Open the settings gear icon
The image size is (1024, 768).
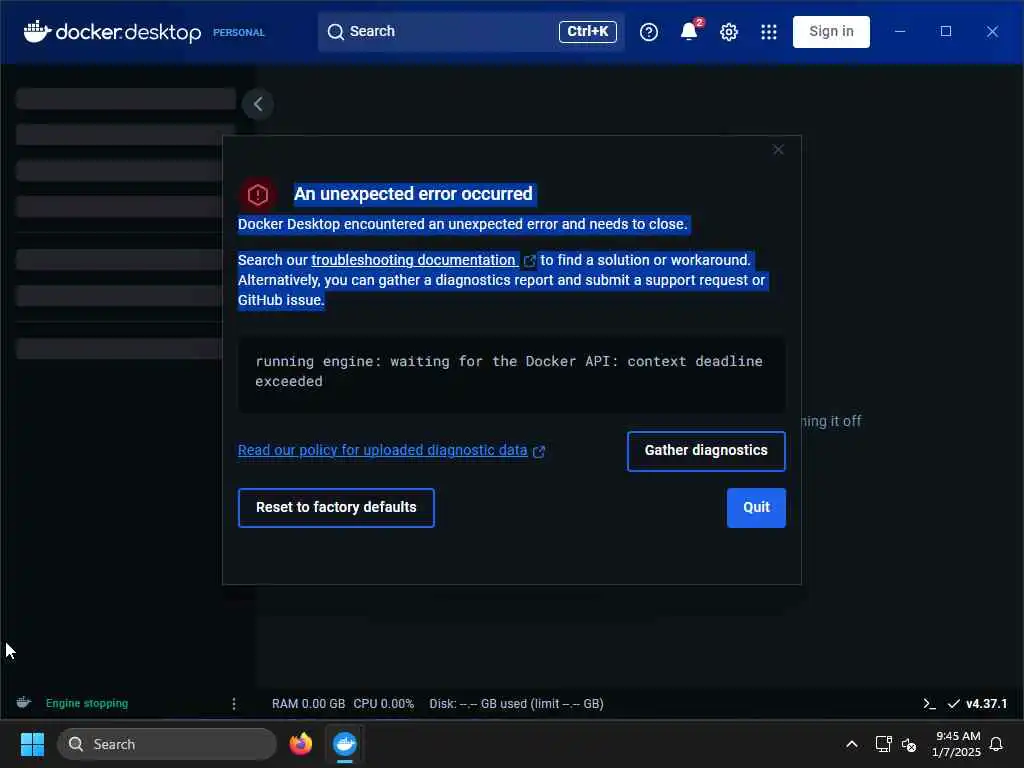(729, 32)
